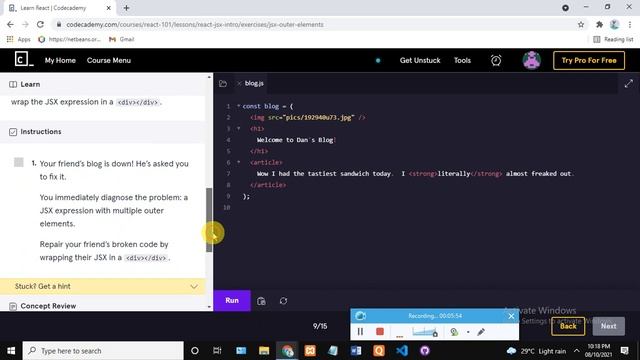Open Visual Studio Code from taskbar
This screenshot has width=640, height=360.
pos(402,351)
